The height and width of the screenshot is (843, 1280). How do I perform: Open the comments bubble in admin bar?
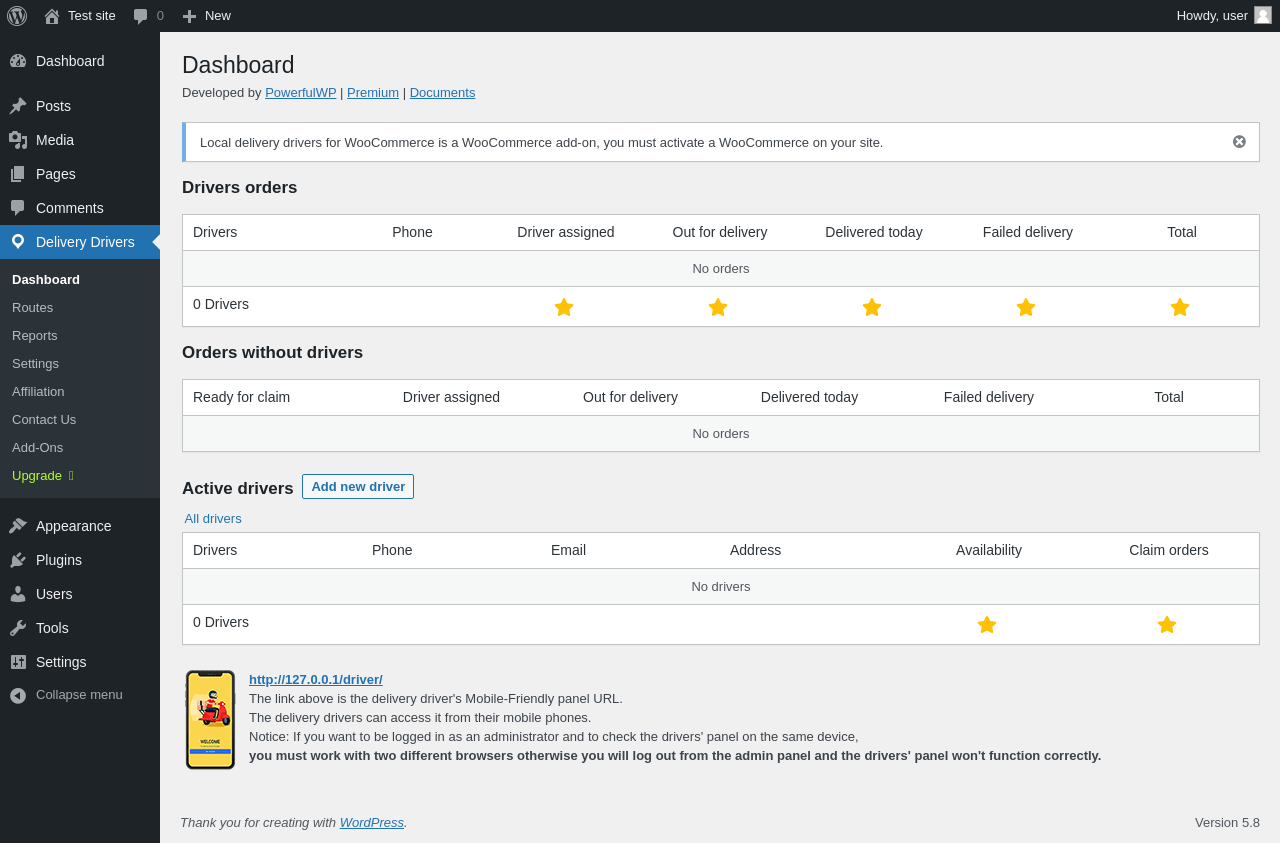(148, 16)
